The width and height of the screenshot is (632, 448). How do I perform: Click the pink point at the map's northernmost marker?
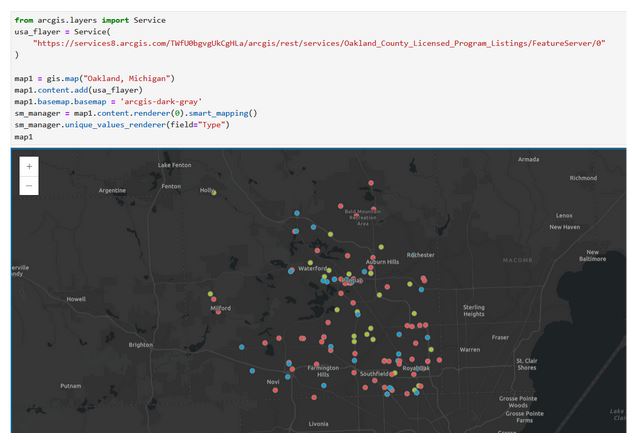click(371, 183)
